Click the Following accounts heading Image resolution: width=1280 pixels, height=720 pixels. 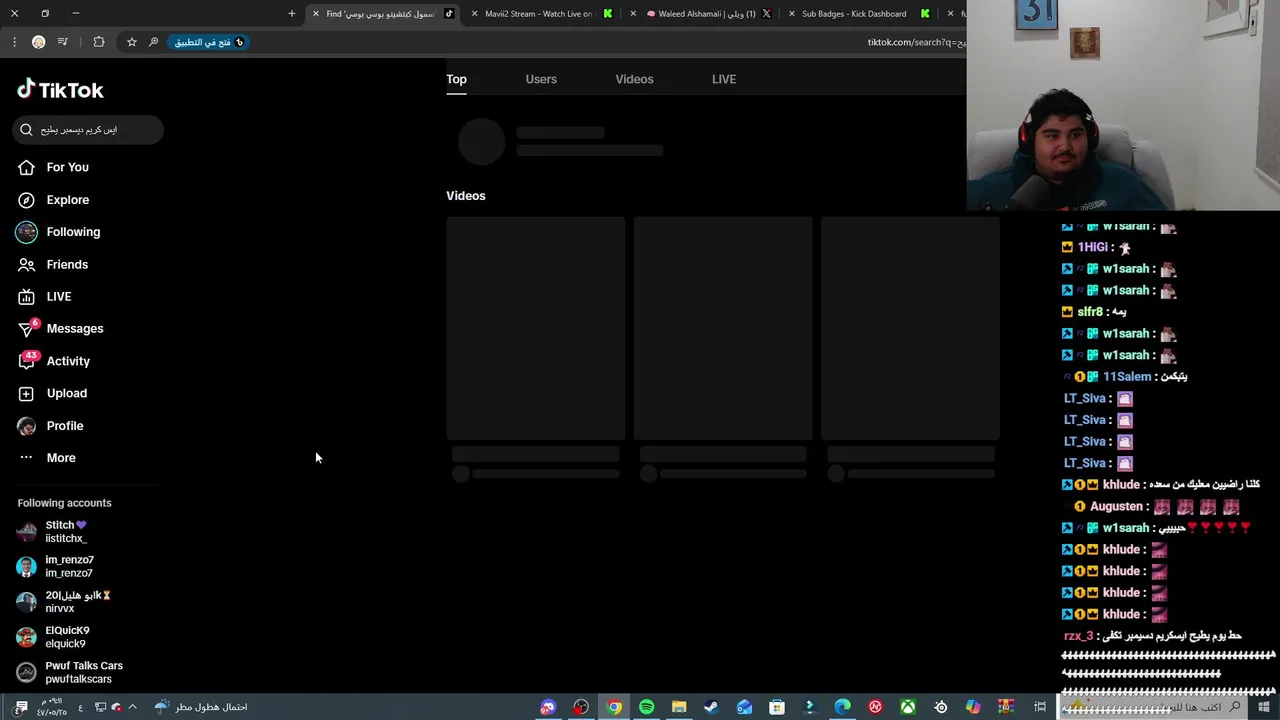[64, 503]
